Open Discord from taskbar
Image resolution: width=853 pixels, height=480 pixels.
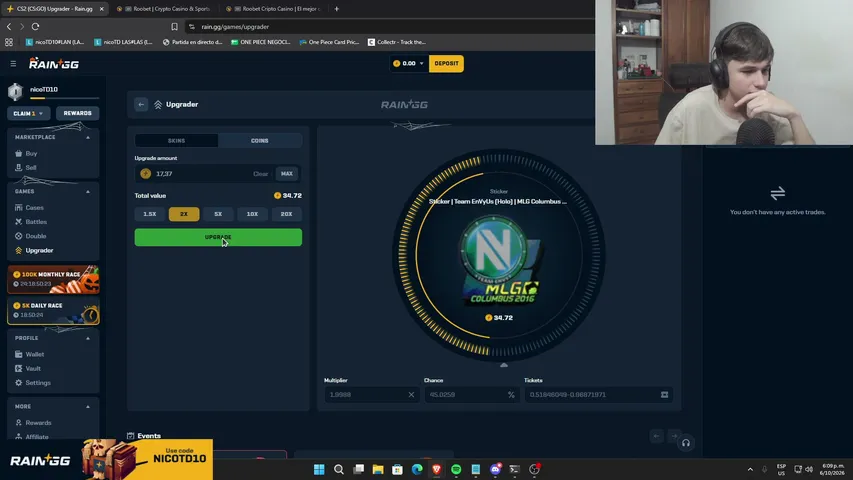click(495, 469)
